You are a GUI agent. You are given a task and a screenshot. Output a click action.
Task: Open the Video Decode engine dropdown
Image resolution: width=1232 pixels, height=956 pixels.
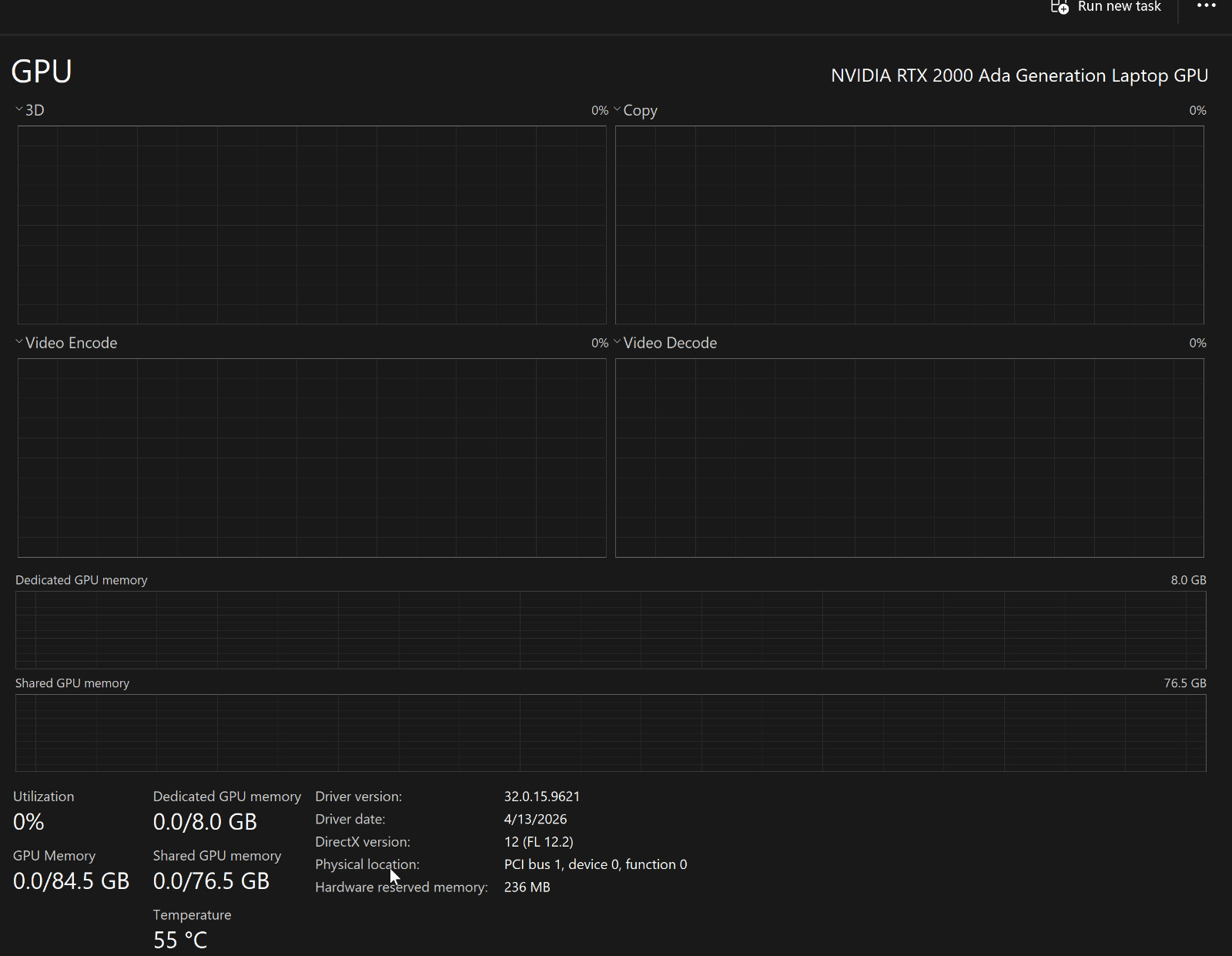(617, 343)
